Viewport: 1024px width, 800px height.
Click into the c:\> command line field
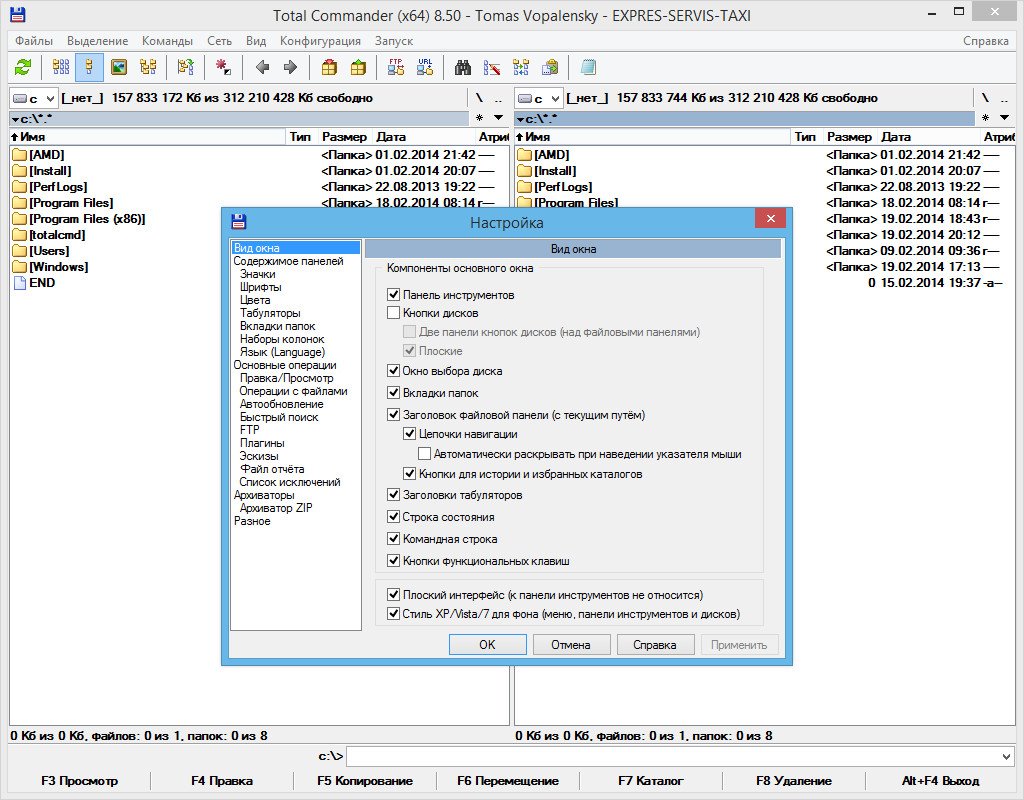click(x=673, y=757)
